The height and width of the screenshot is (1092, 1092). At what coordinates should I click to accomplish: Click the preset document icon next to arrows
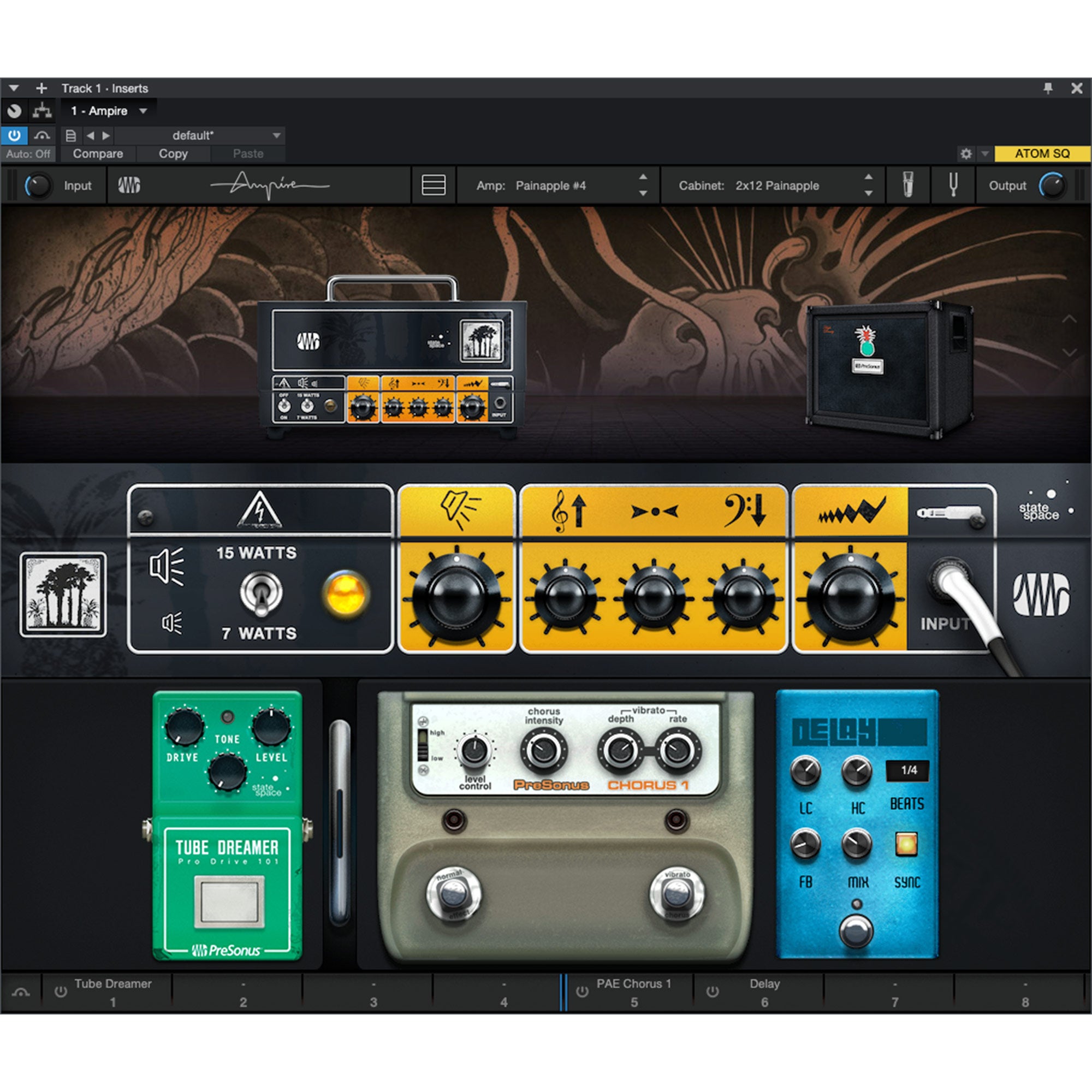[70, 135]
